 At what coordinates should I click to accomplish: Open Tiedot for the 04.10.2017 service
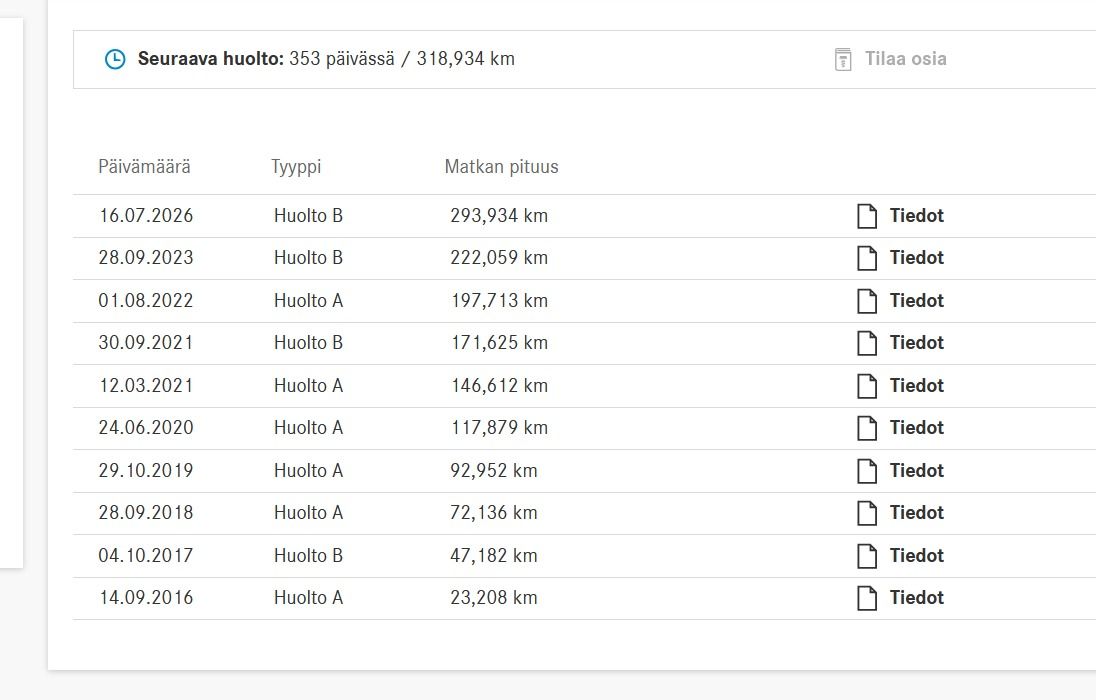916,555
